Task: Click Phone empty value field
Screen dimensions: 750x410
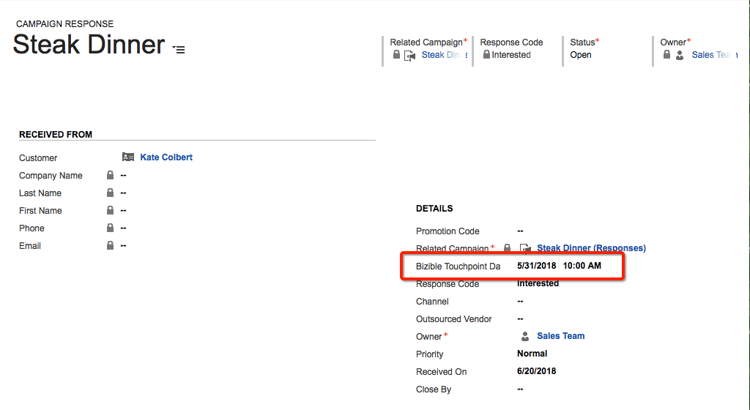Action: coord(123,228)
